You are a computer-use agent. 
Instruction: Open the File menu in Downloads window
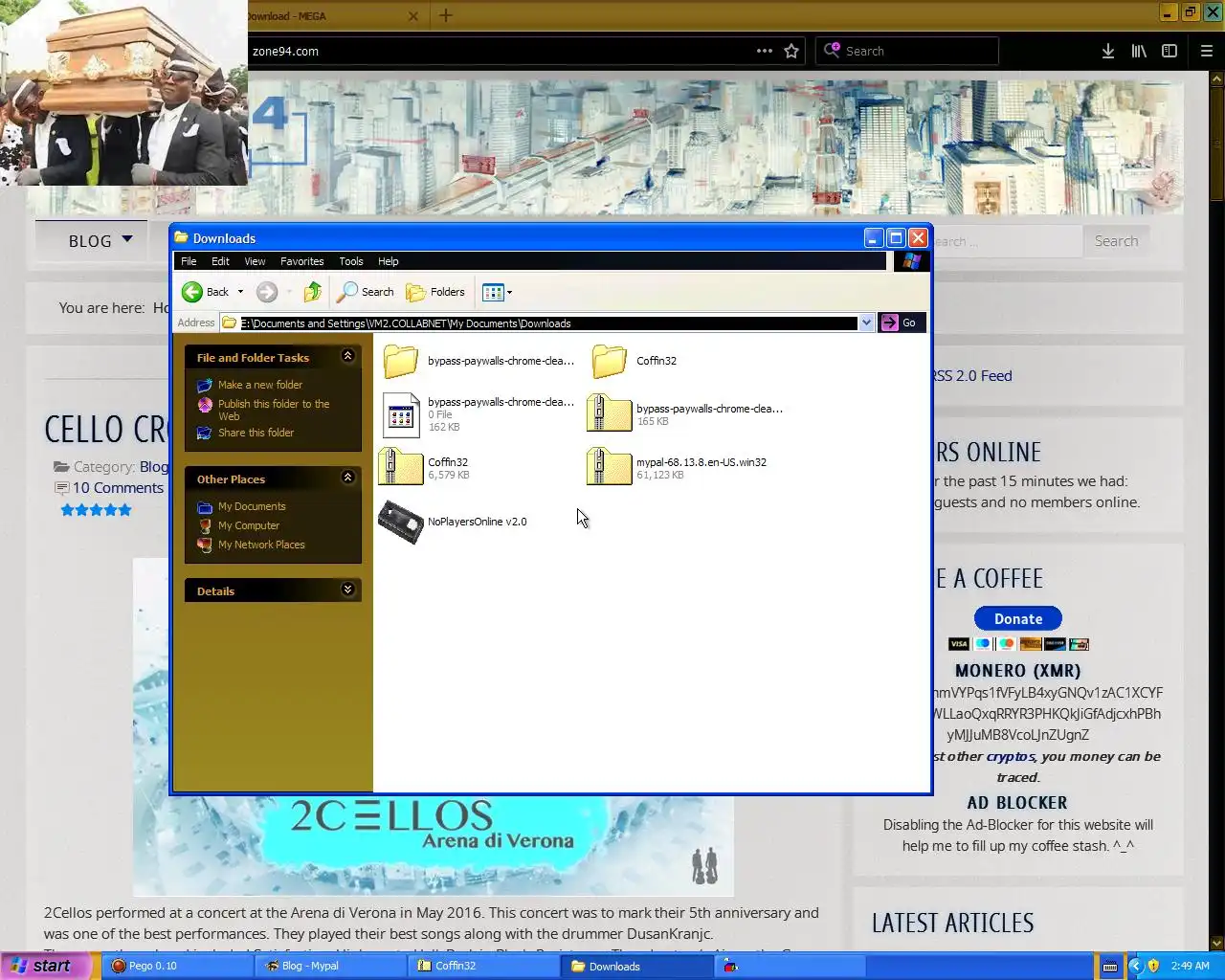189,261
